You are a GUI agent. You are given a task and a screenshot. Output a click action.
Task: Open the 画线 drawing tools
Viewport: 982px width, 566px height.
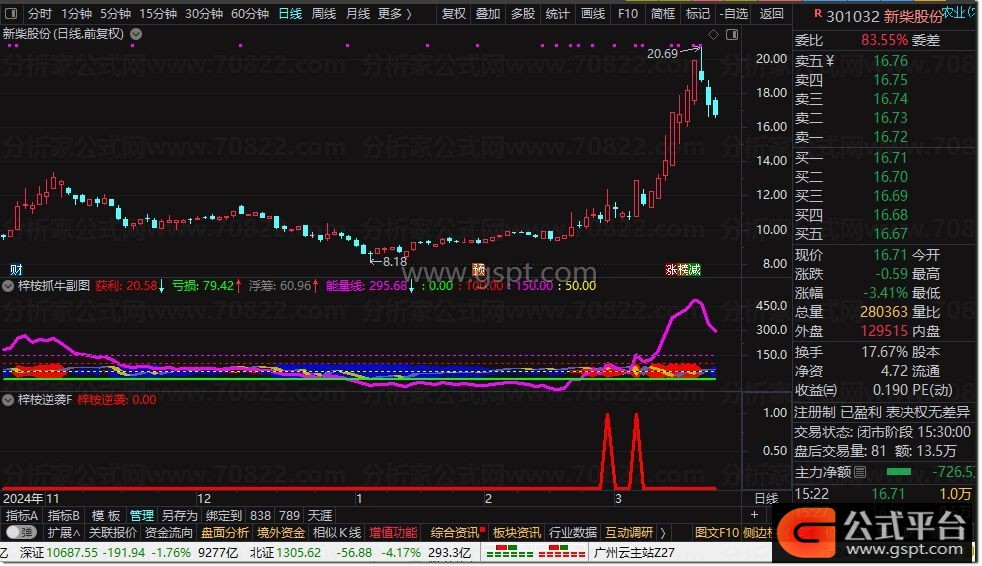click(592, 13)
